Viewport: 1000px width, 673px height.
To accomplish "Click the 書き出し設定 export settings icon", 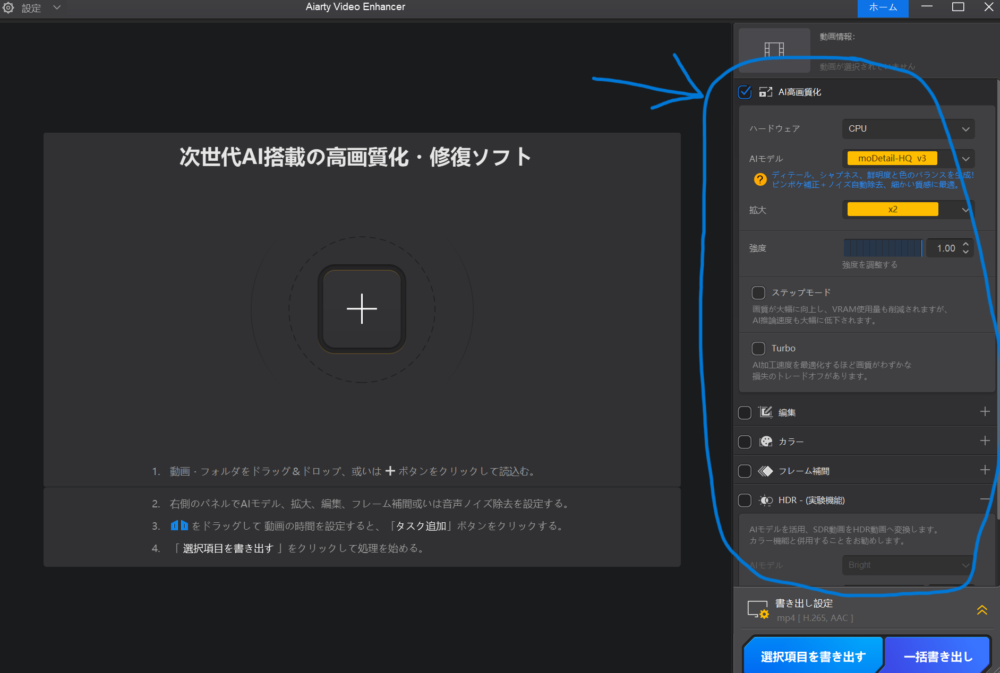I will 758,610.
